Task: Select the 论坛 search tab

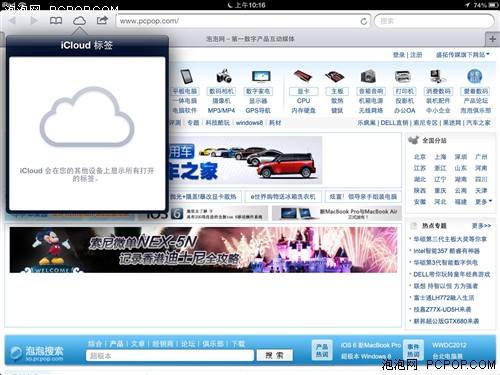Action: (x=188, y=344)
